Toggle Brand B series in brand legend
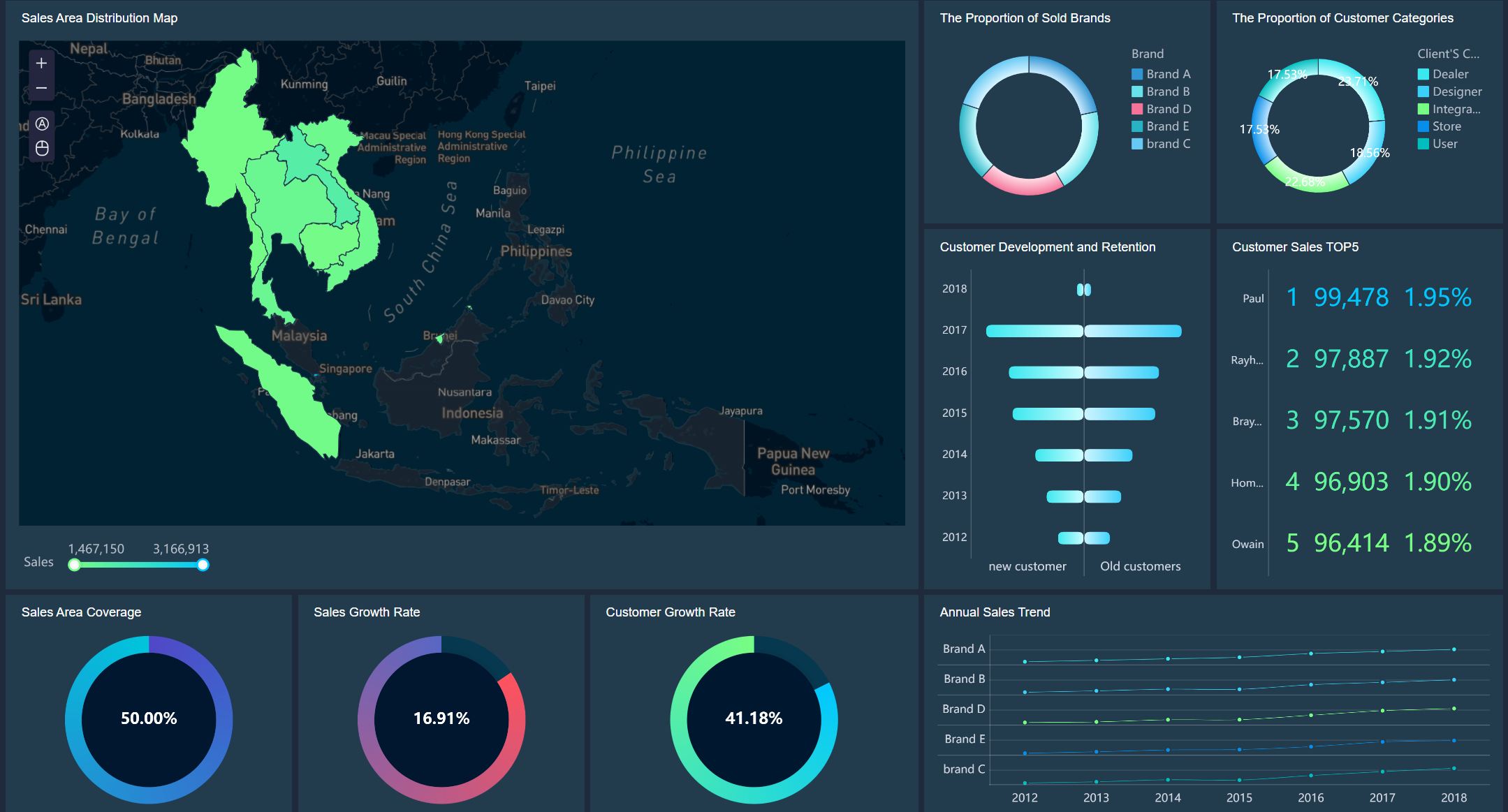Screen dimensions: 1508x812 [x=1167, y=91]
